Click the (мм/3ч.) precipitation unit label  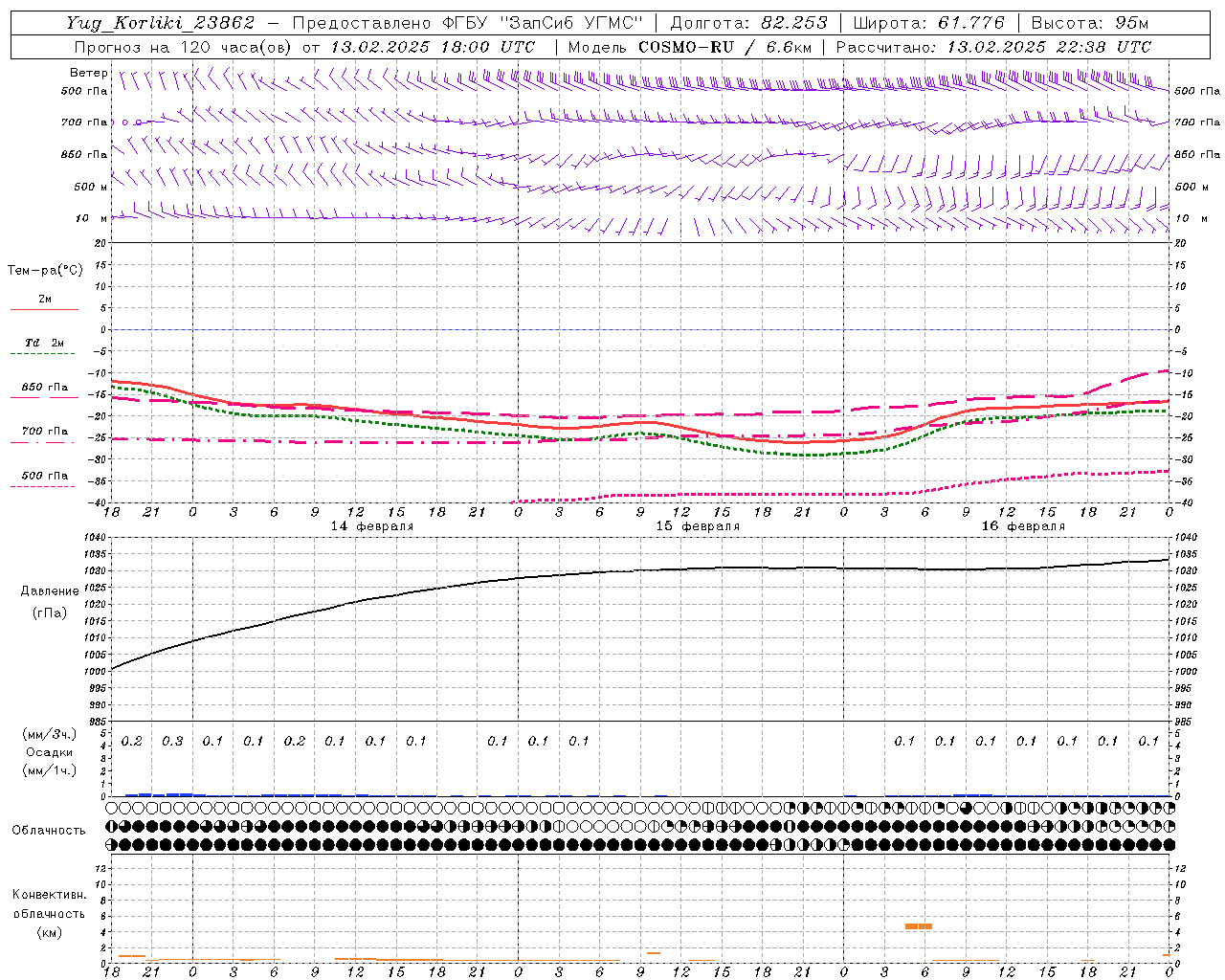[50, 734]
